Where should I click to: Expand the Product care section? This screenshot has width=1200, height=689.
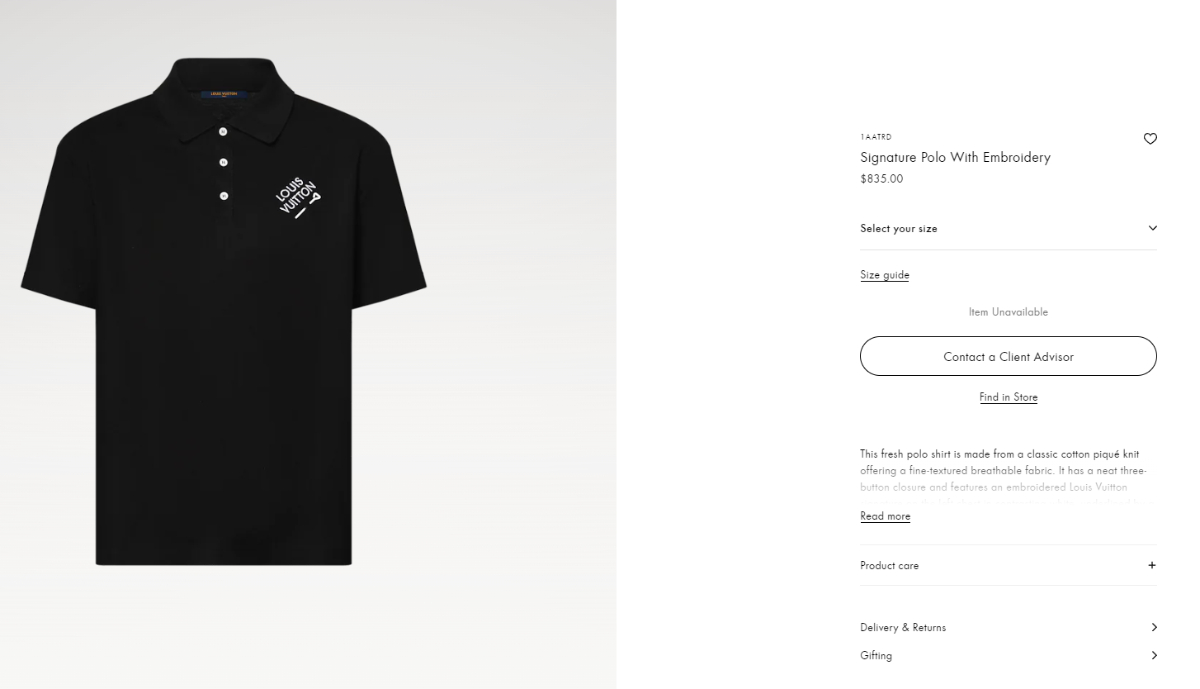click(x=1008, y=565)
